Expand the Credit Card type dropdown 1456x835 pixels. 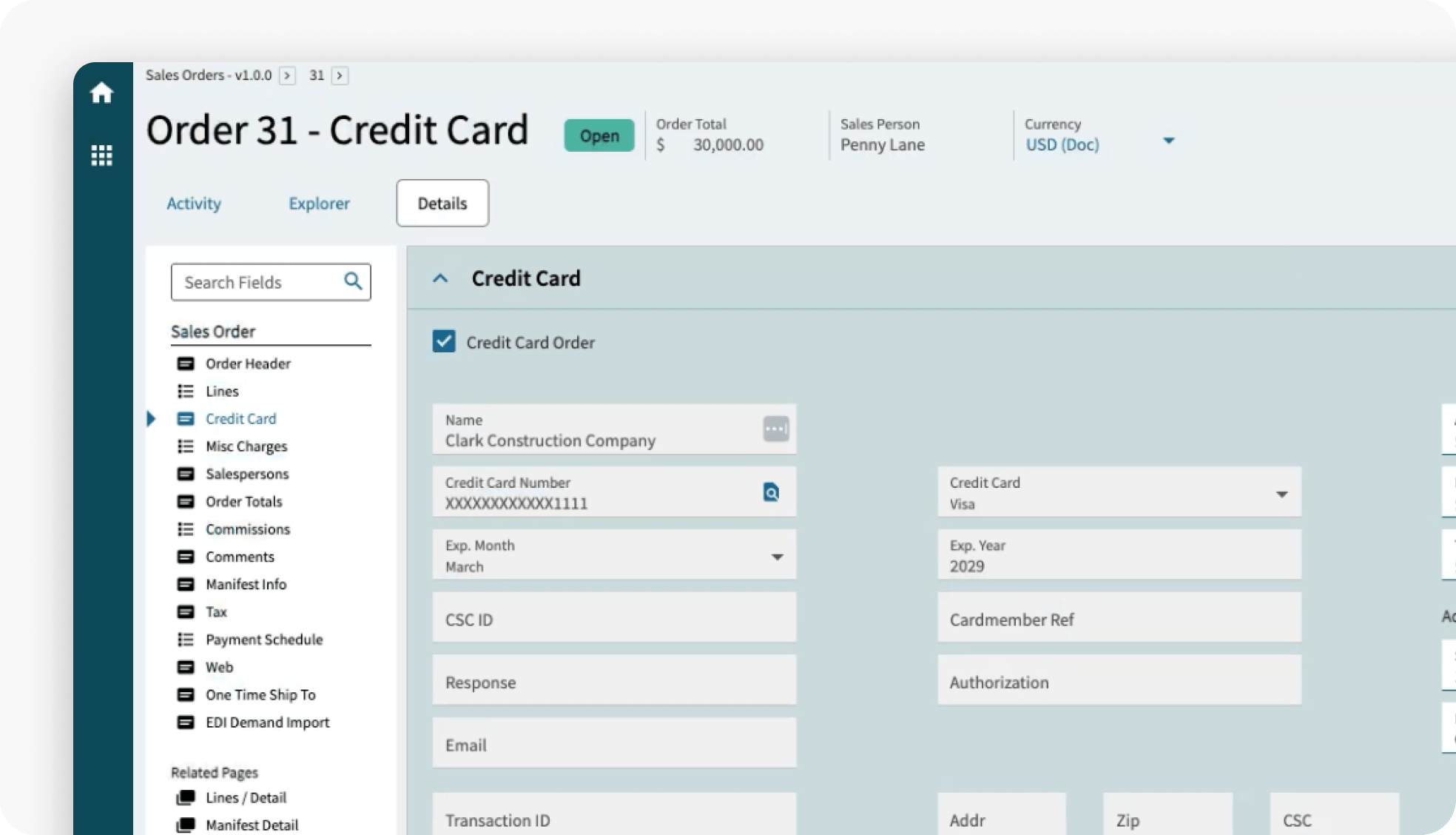tap(1281, 494)
